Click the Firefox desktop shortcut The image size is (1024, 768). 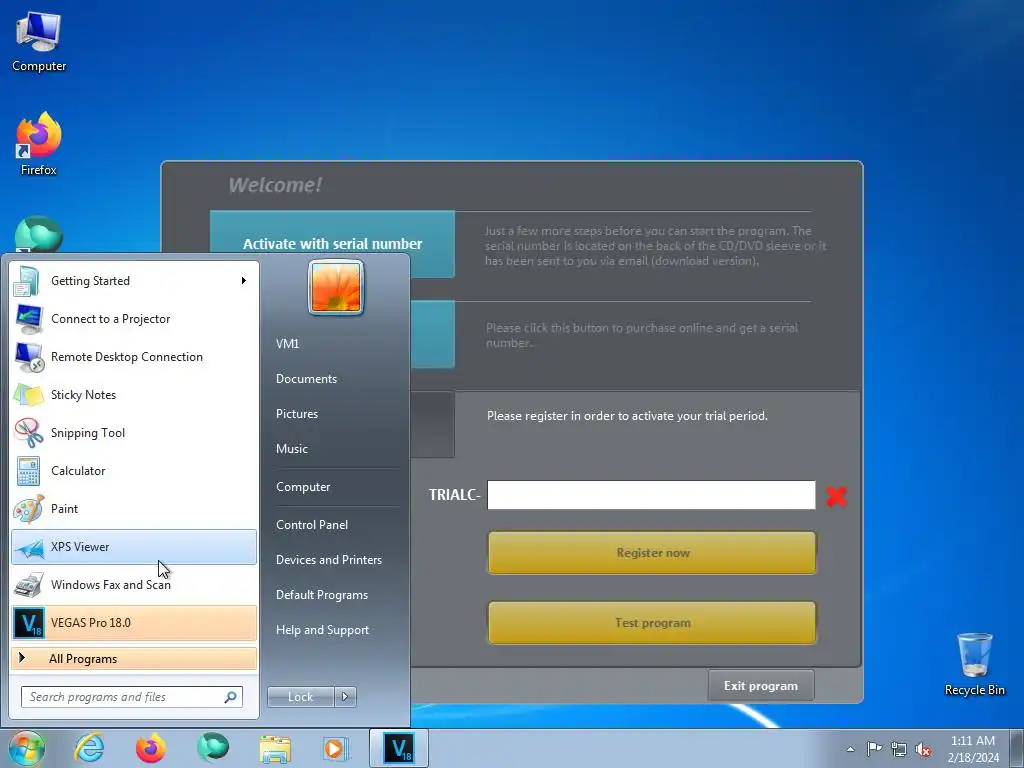pos(39,144)
